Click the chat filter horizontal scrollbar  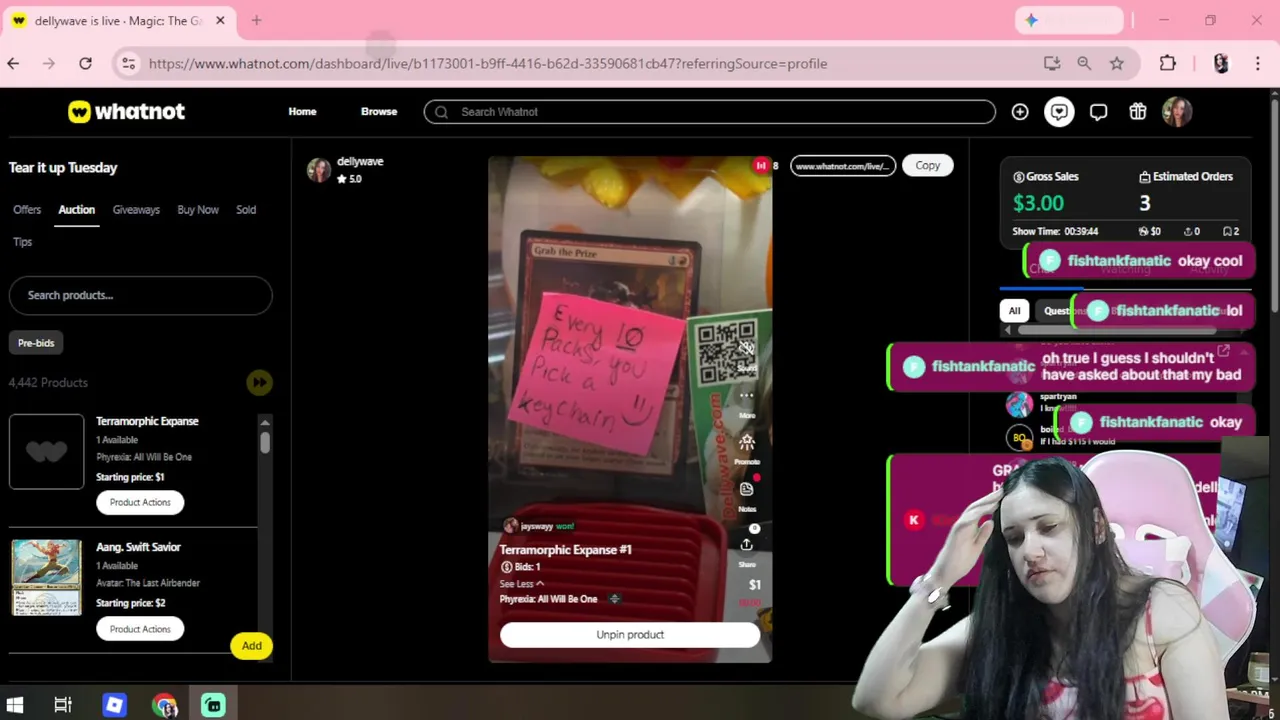[x=1116, y=329]
